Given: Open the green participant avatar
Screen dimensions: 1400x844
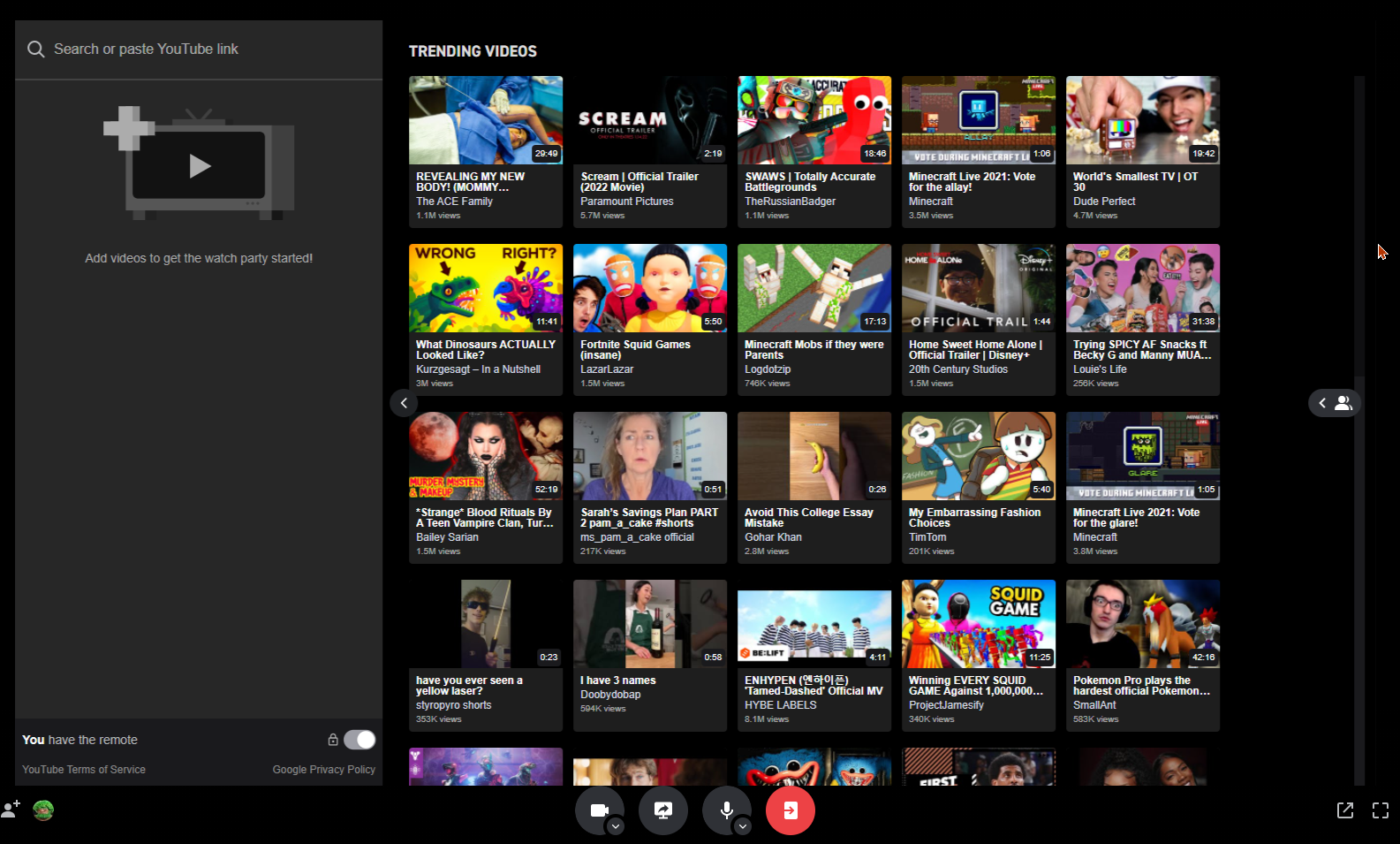Looking at the screenshot, I should point(43,810).
